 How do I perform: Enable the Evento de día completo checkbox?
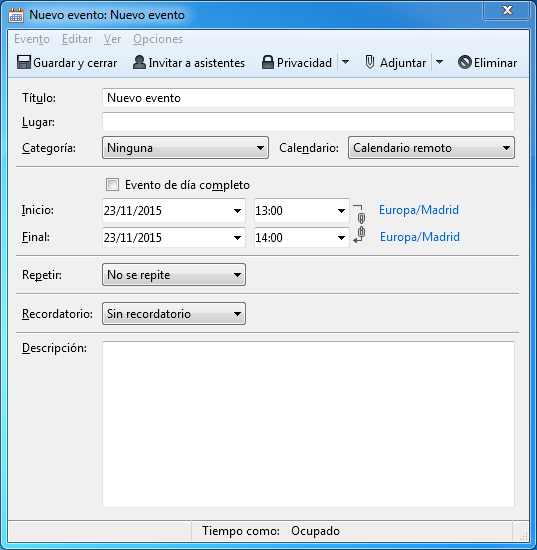coord(112,185)
